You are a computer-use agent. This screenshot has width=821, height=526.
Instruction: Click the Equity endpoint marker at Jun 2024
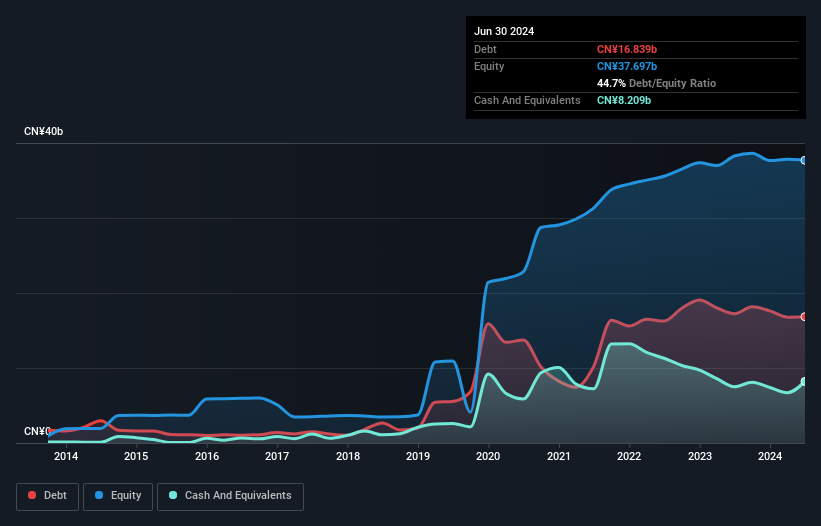click(804, 160)
